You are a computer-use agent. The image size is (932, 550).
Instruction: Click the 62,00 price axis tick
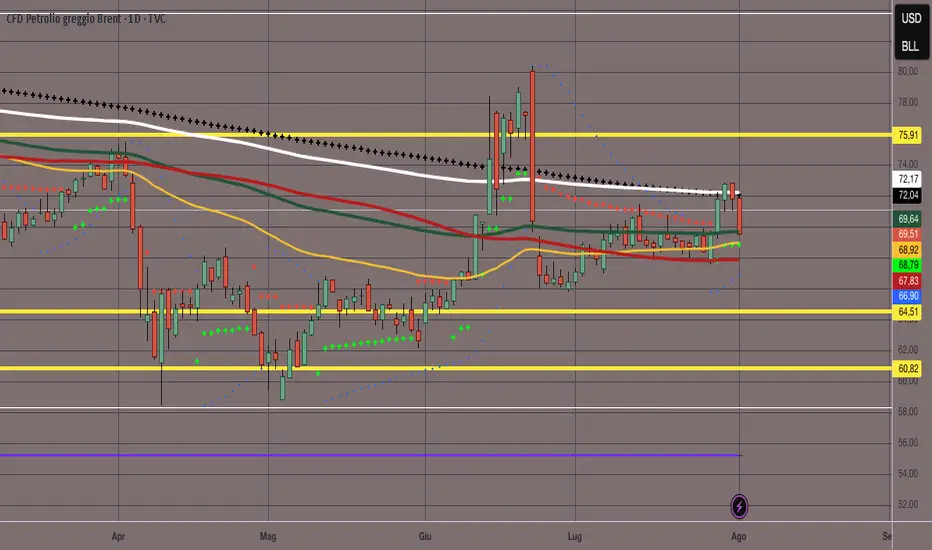pos(908,350)
